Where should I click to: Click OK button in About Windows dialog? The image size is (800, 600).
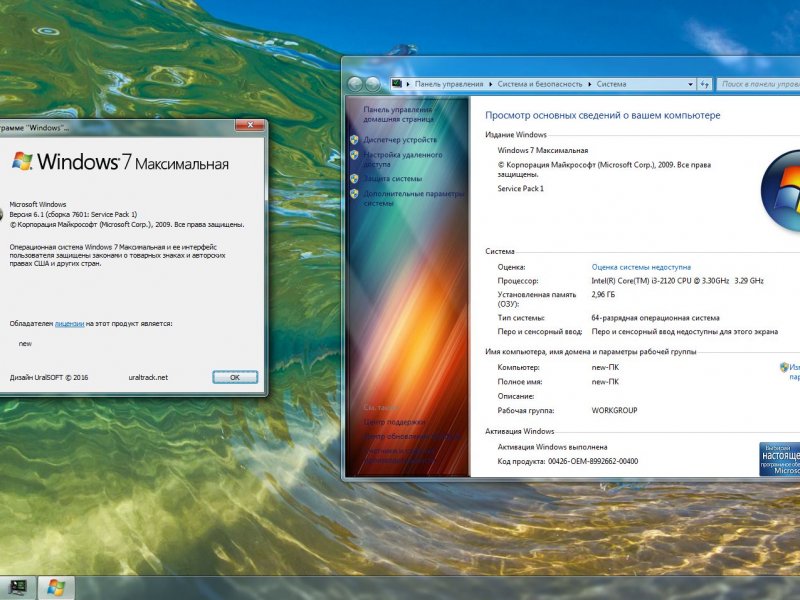click(x=235, y=377)
